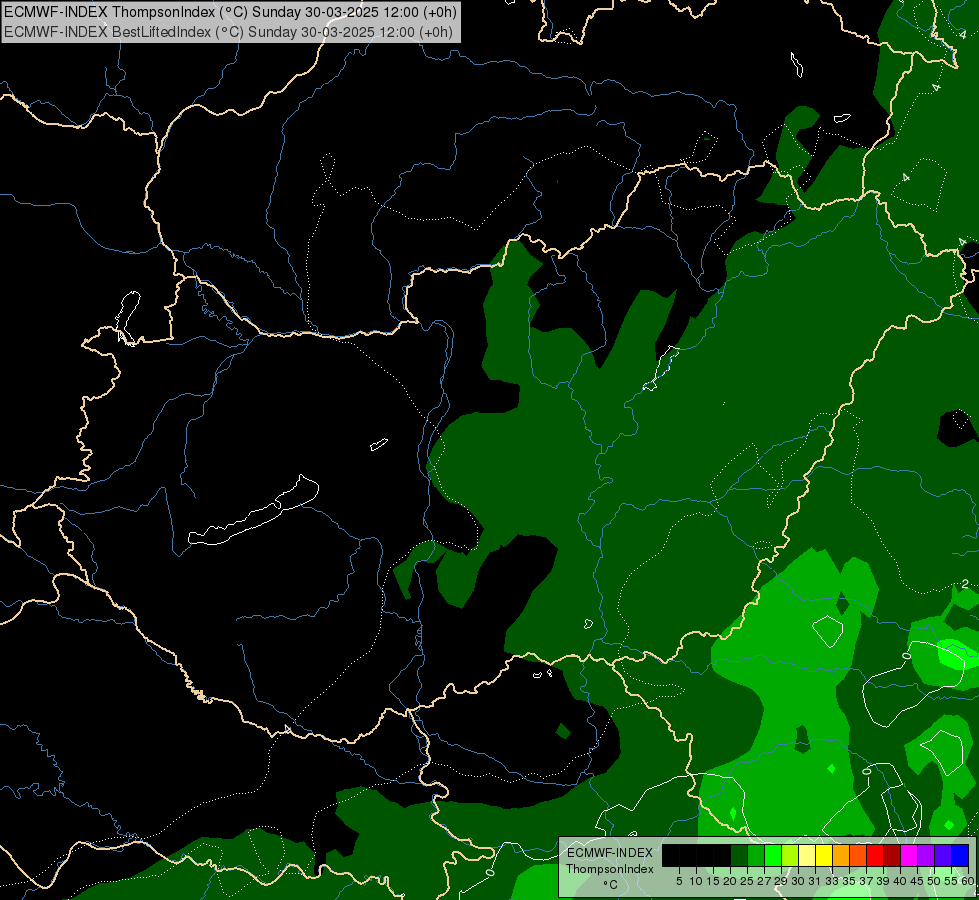Click the 'ThompsonIndex' label in the legend box
The image size is (979, 900).
(610, 869)
